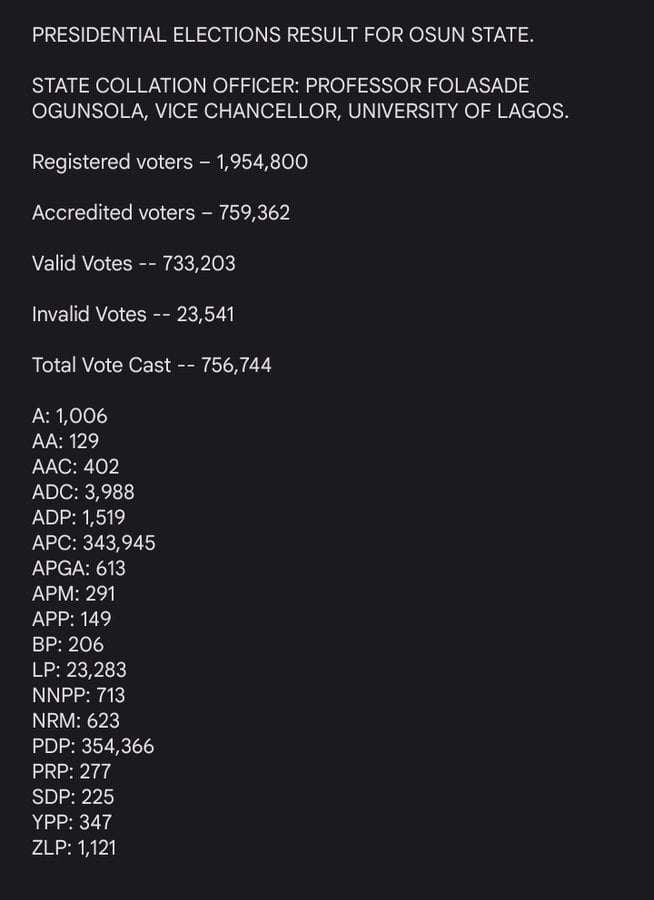
Task: Click the BP: 206 result entry
Action: (68, 645)
